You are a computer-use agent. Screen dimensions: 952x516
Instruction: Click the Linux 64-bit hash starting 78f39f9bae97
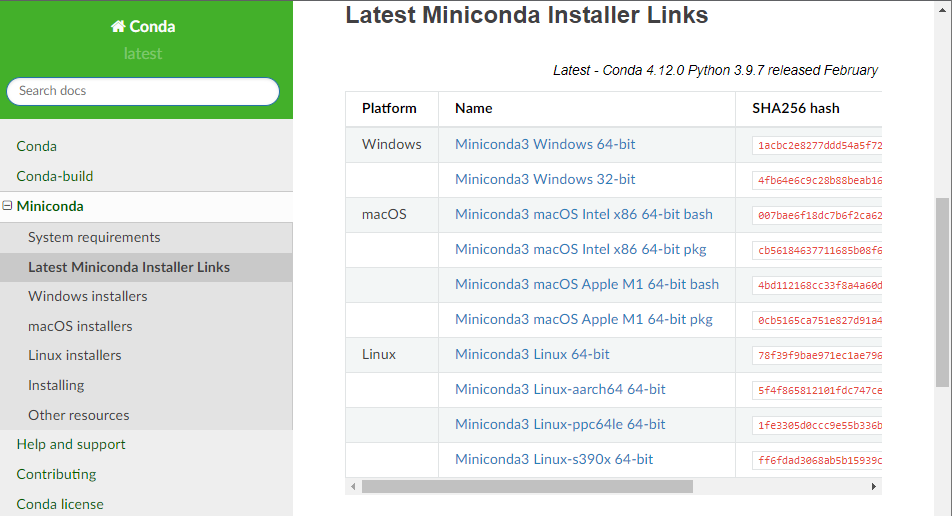818,356
